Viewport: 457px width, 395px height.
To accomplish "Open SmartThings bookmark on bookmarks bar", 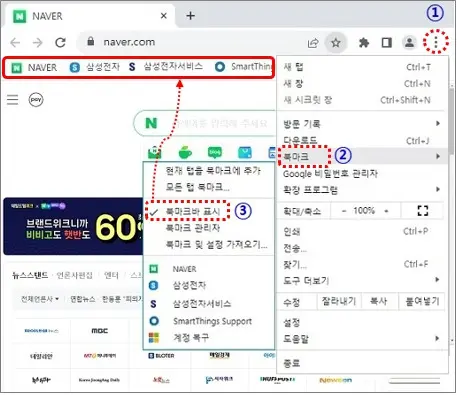I will pos(243,67).
